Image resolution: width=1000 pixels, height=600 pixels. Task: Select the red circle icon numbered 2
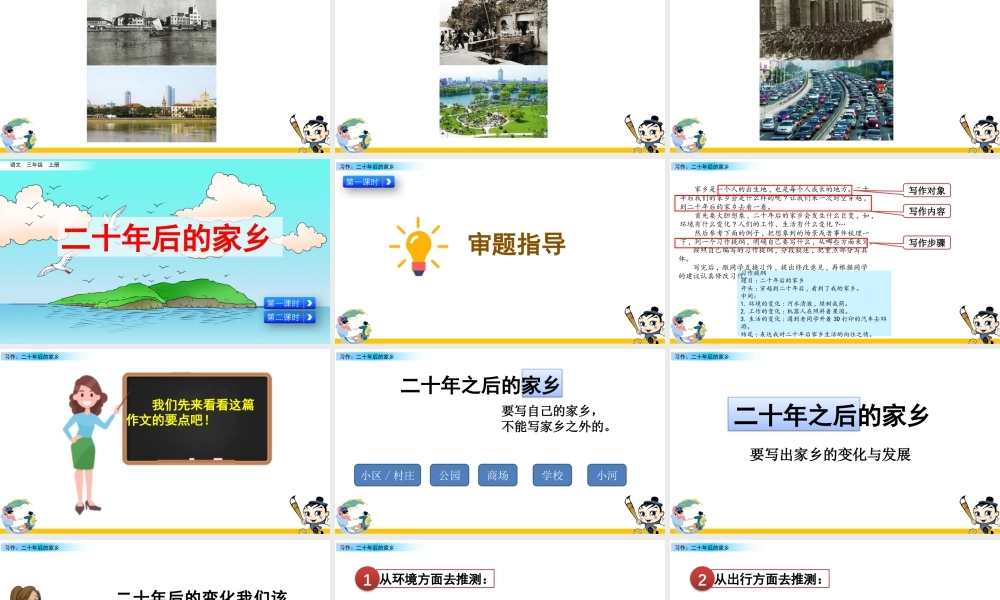coord(703,580)
